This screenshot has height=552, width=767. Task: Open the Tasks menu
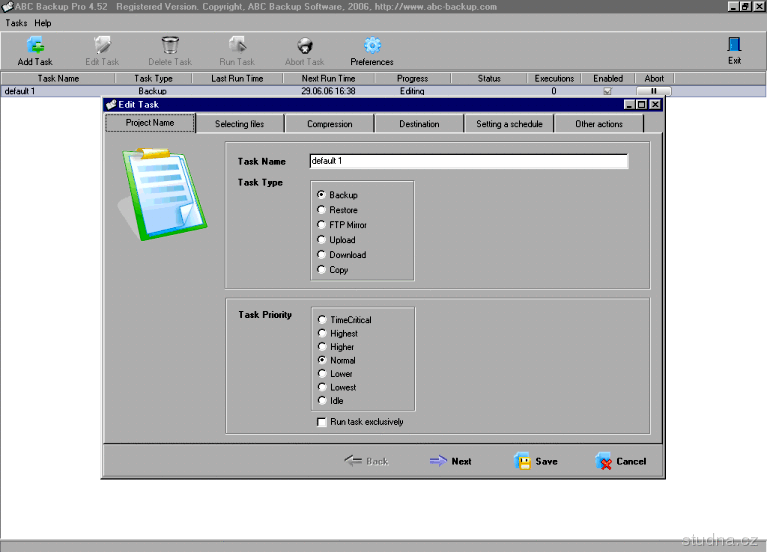pyautogui.click(x=16, y=22)
